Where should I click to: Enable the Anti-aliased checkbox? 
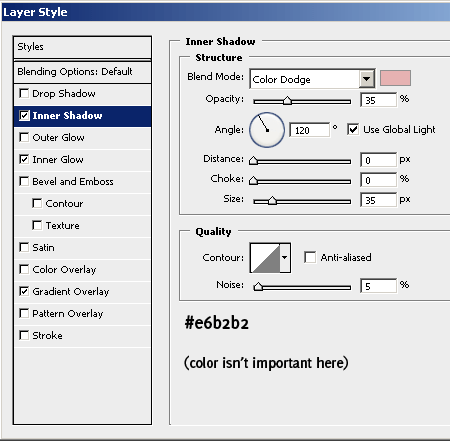pyautogui.click(x=310, y=257)
